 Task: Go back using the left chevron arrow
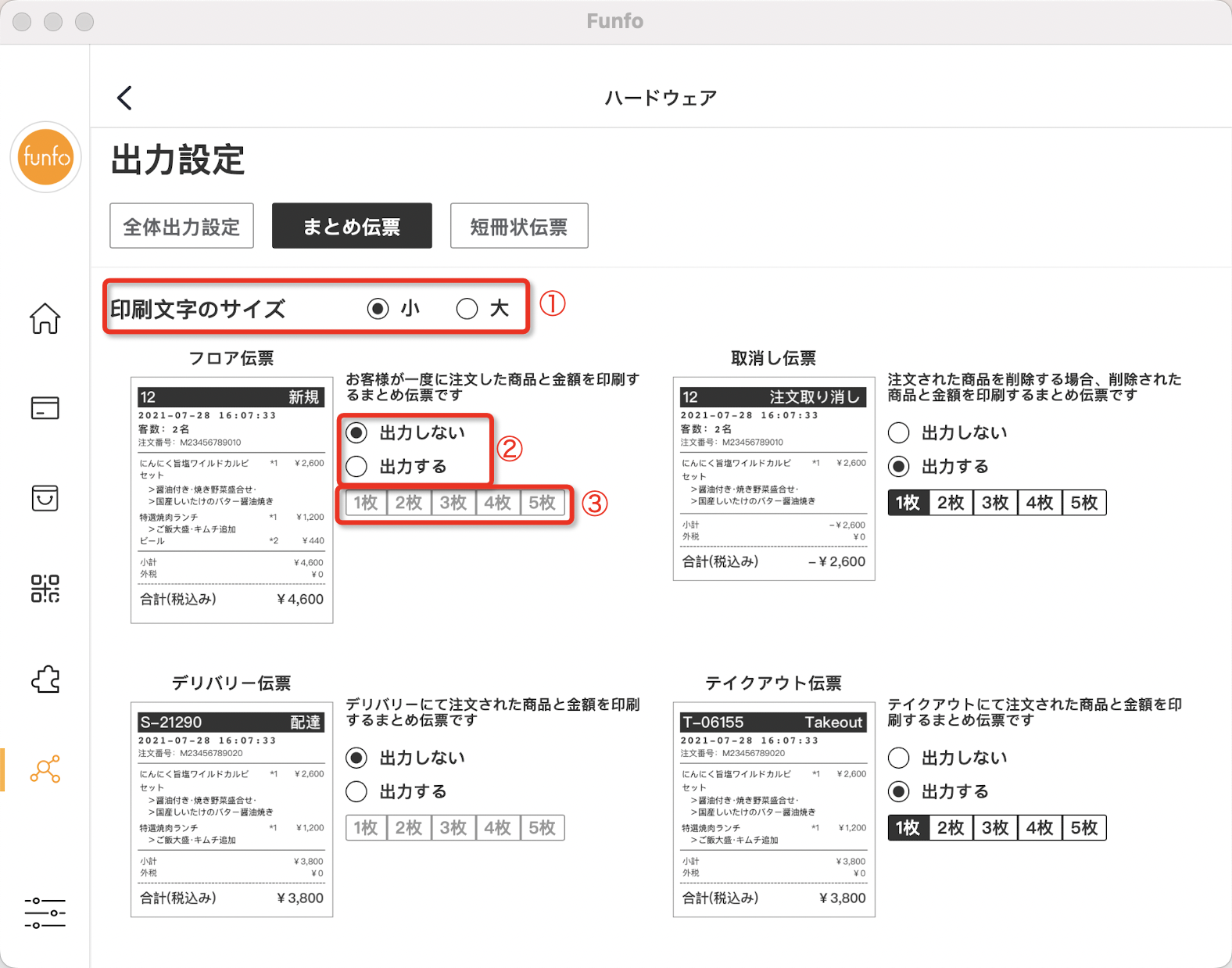coord(124,98)
